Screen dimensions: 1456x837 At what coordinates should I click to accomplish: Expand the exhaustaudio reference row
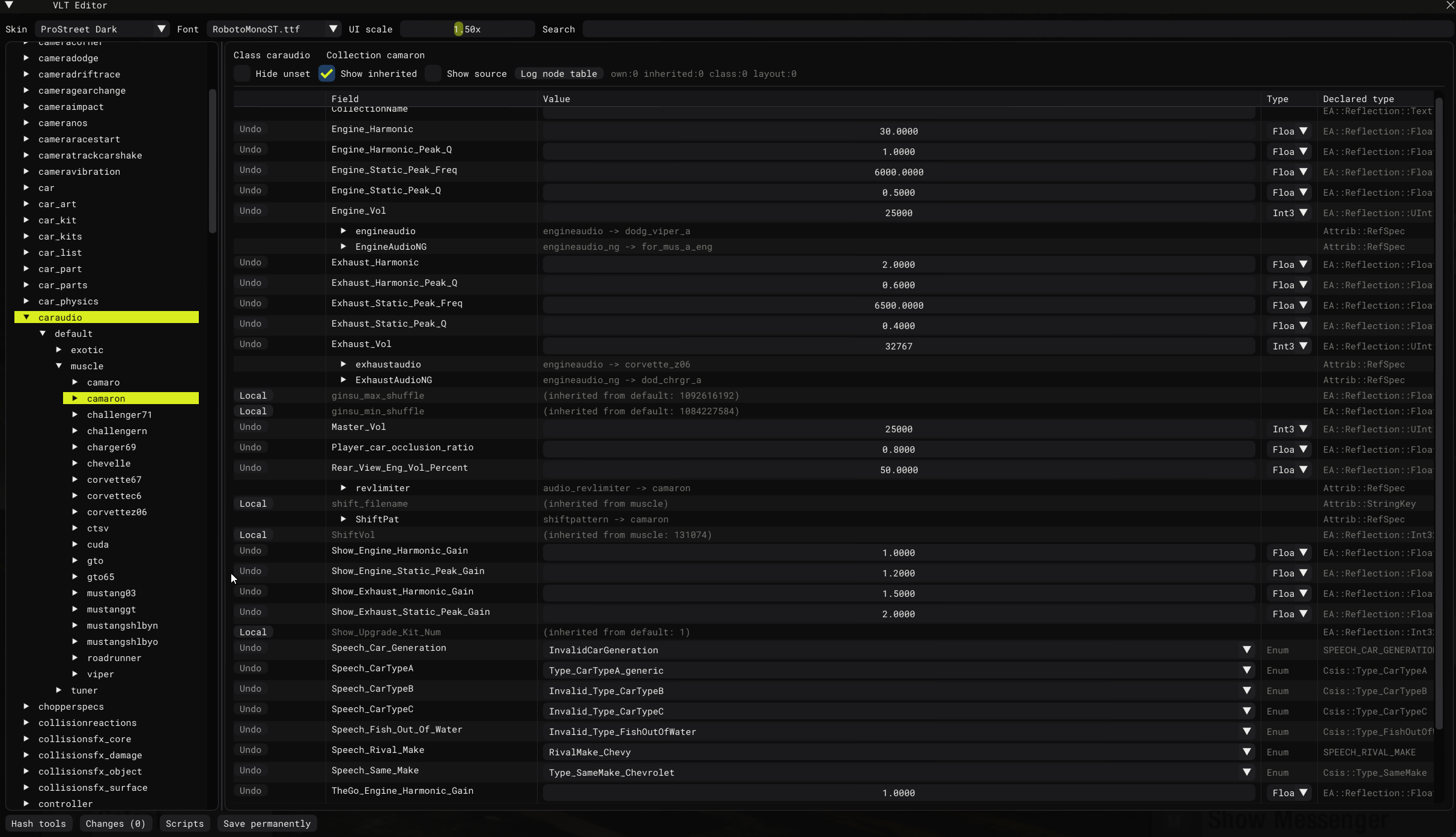344,364
